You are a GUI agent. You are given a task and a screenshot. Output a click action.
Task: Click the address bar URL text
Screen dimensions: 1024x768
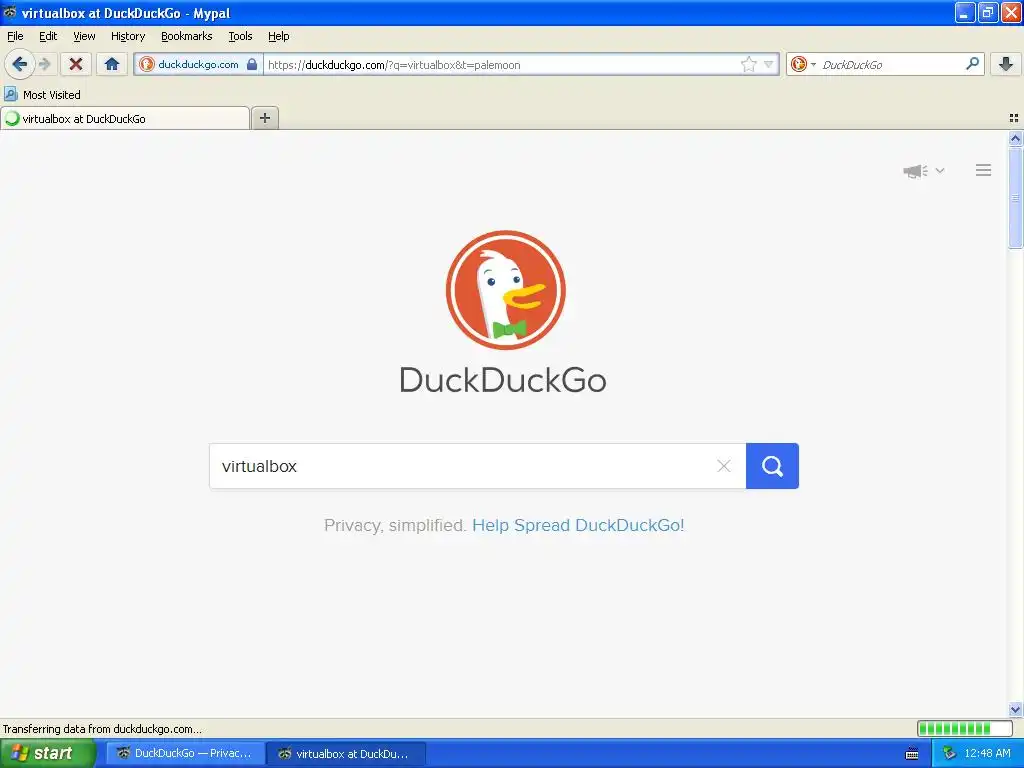[x=394, y=65]
